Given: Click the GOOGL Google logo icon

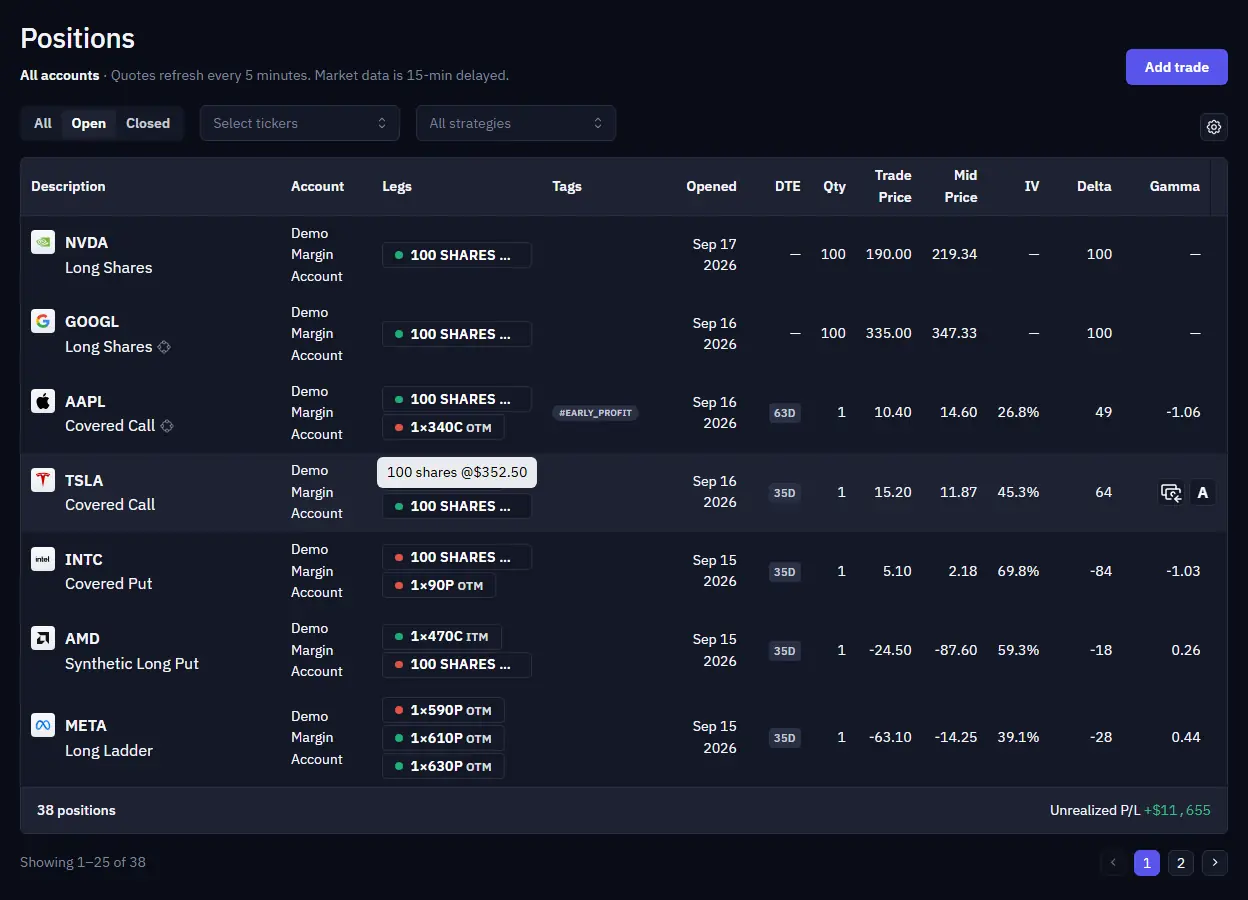Looking at the screenshot, I should pos(43,321).
